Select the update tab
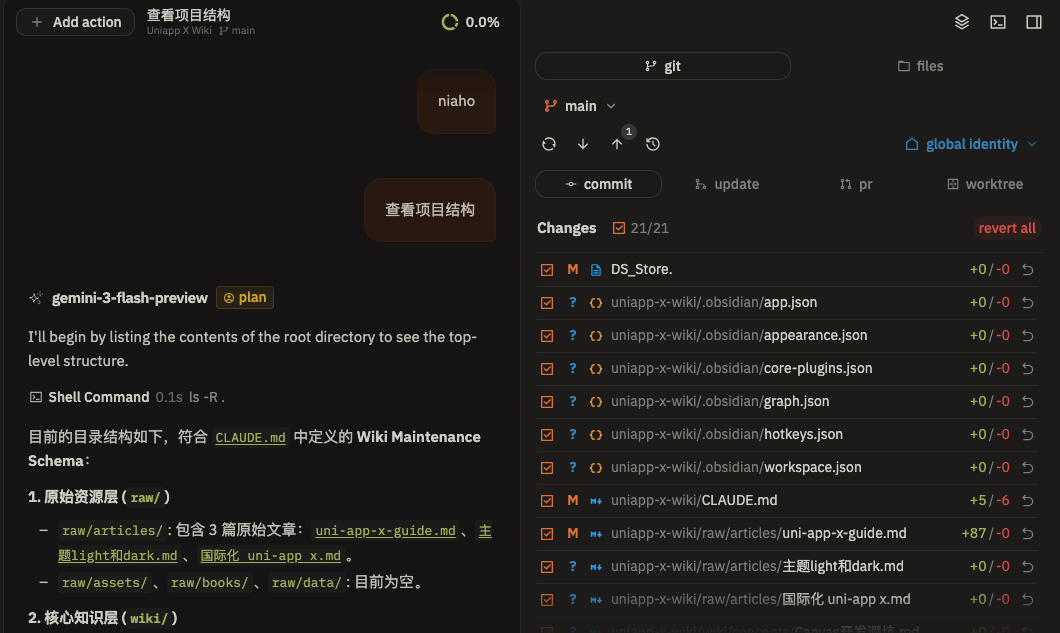This screenshot has height=633, width=1060. tap(727, 184)
